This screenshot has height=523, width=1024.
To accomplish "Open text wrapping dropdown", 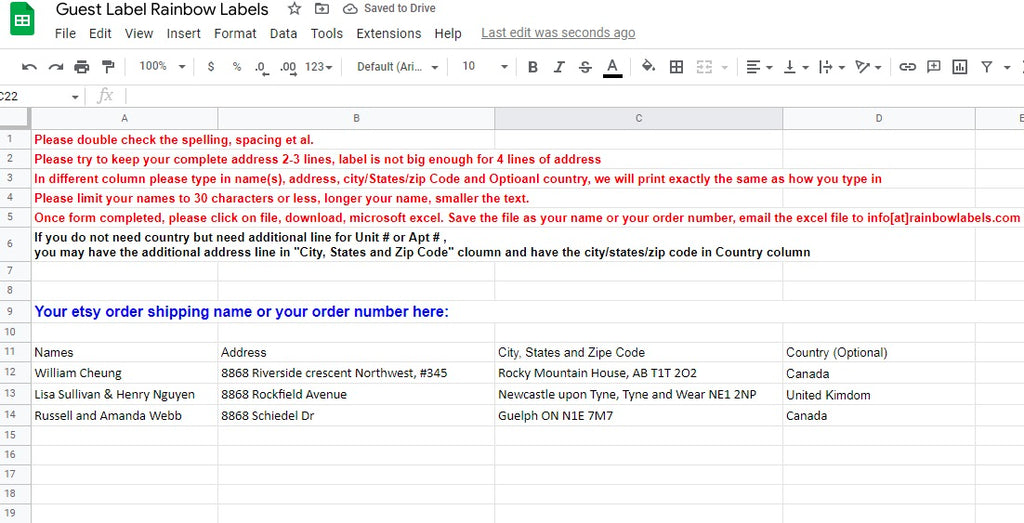I will click(x=832, y=67).
